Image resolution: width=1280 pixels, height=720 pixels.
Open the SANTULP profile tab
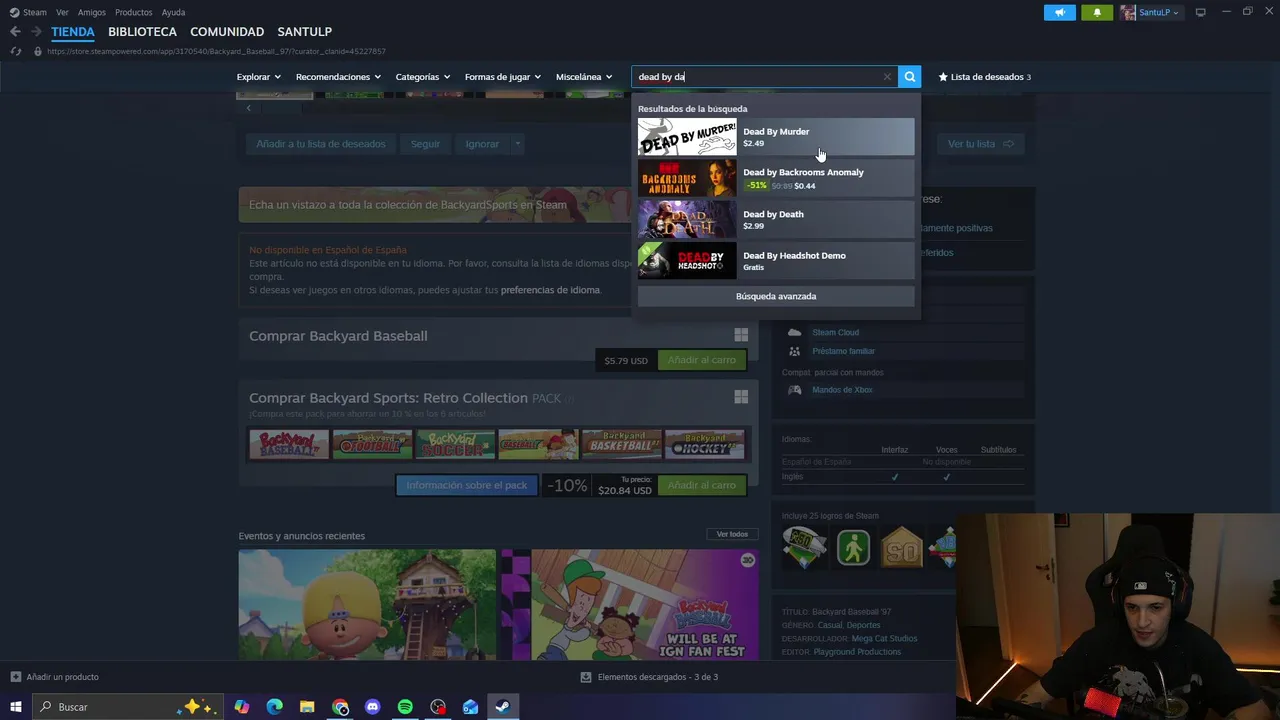304,32
